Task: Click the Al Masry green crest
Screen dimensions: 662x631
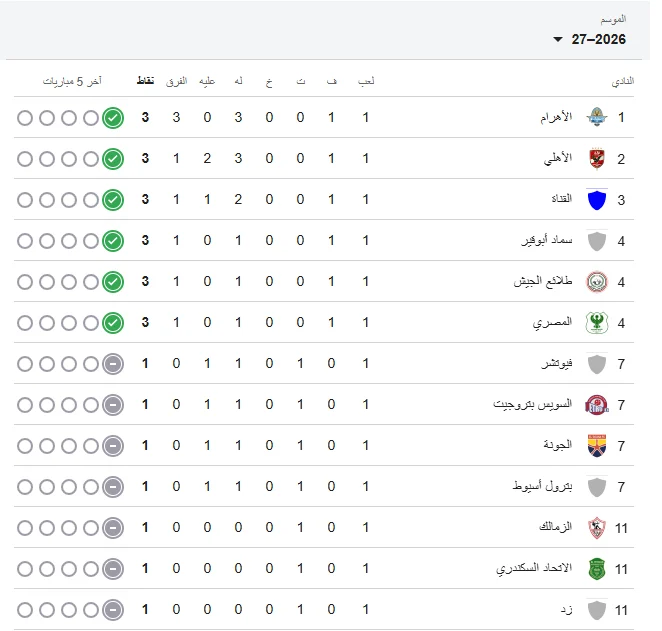Action: tap(597, 323)
